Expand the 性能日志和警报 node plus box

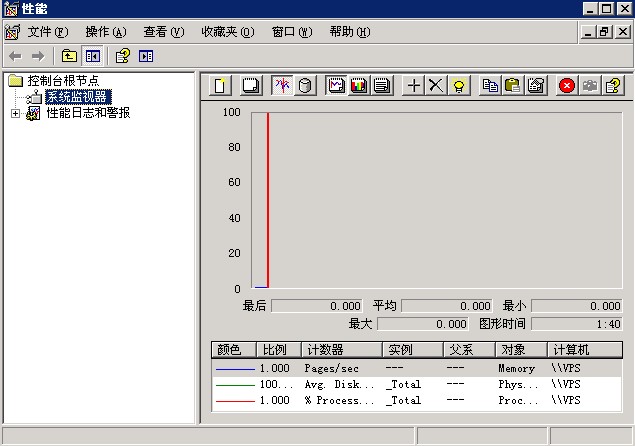tap(15, 113)
